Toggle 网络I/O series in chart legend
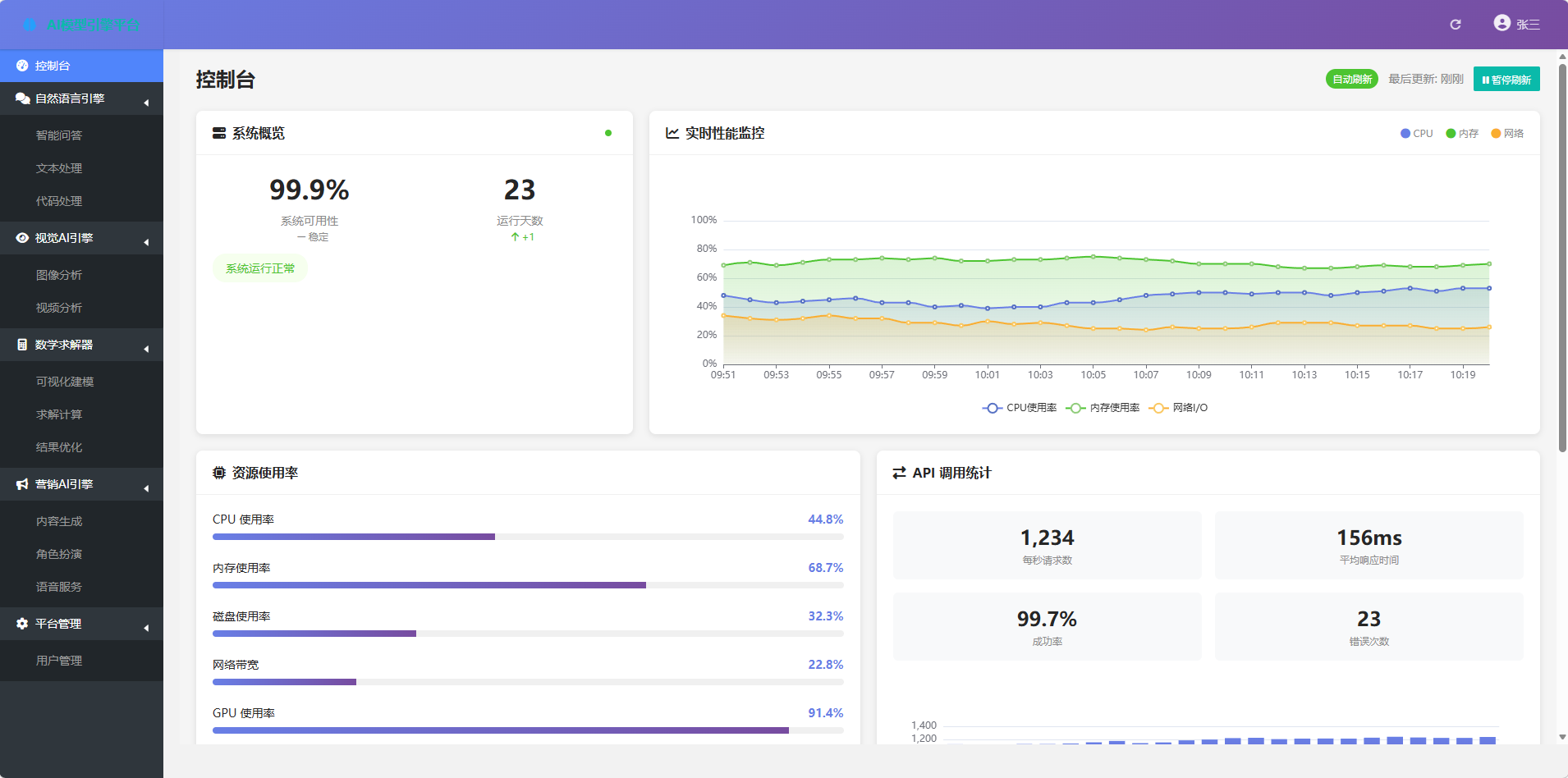 1179,408
